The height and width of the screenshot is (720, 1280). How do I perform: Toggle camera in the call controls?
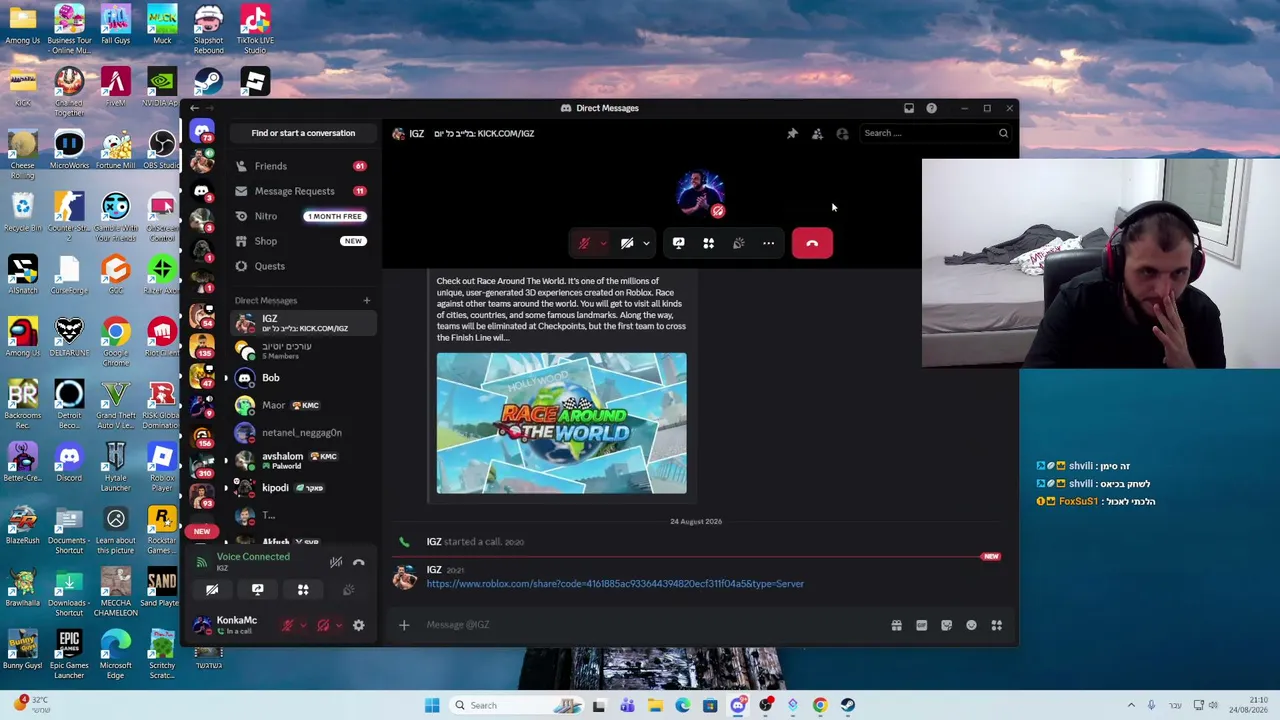point(627,243)
